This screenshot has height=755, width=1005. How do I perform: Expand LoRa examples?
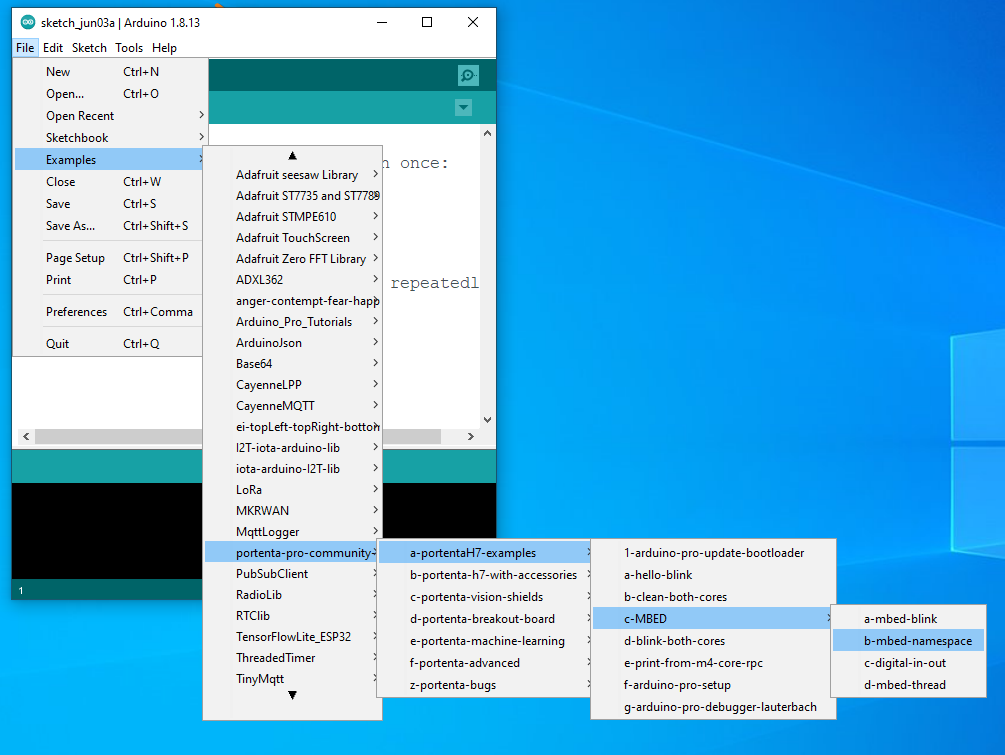292,490
